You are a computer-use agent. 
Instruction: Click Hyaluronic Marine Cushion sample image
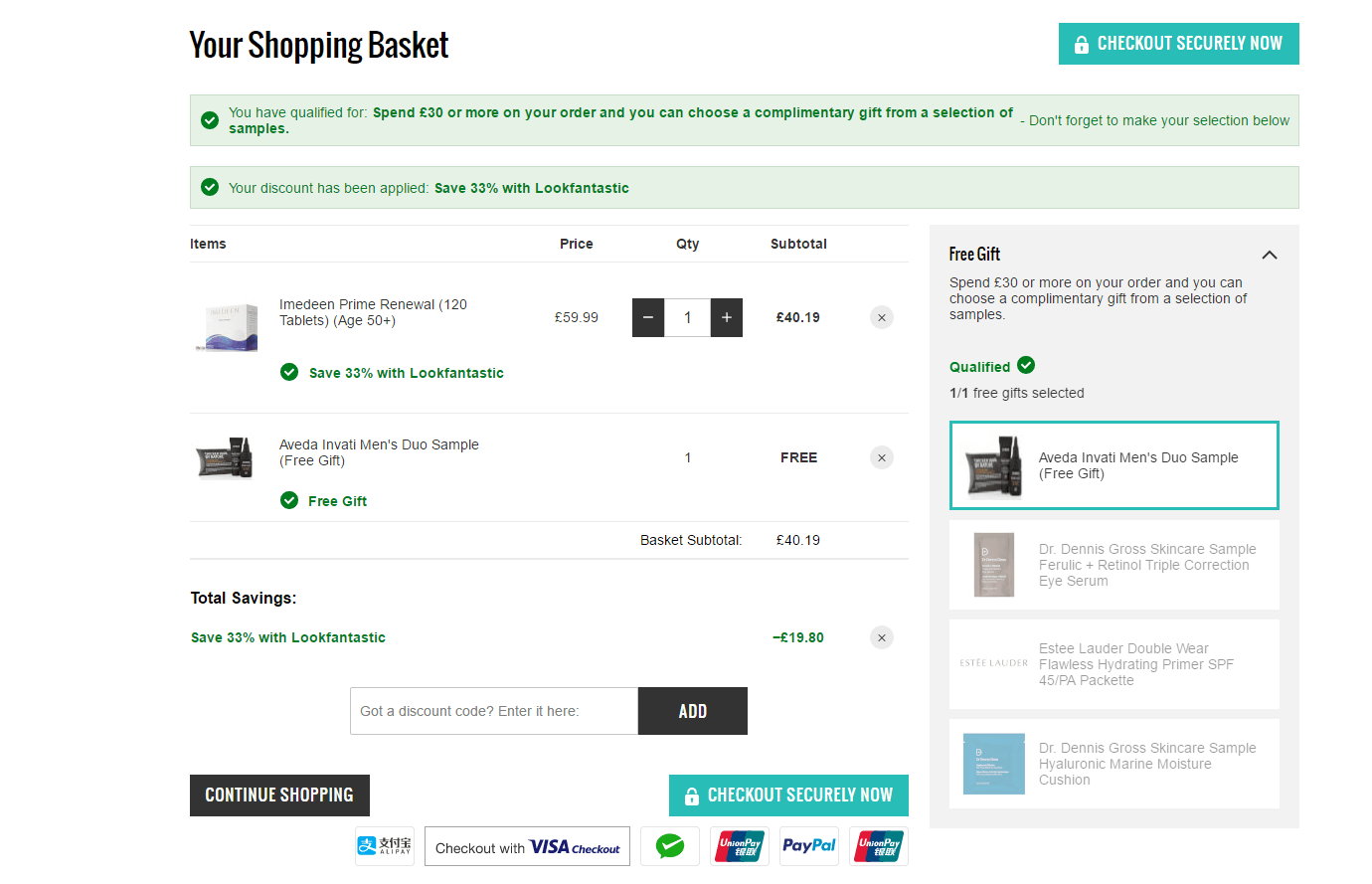[994, 764]
